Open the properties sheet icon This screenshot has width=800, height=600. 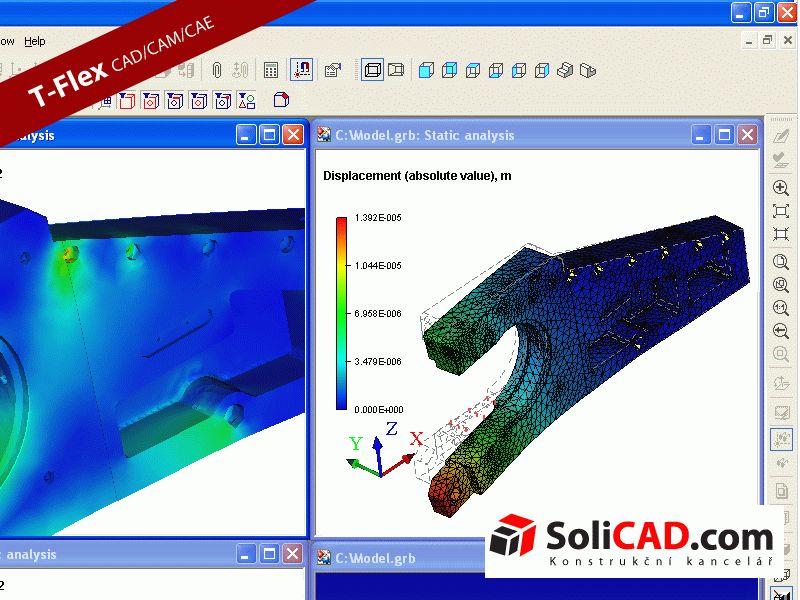pos(333,70)
